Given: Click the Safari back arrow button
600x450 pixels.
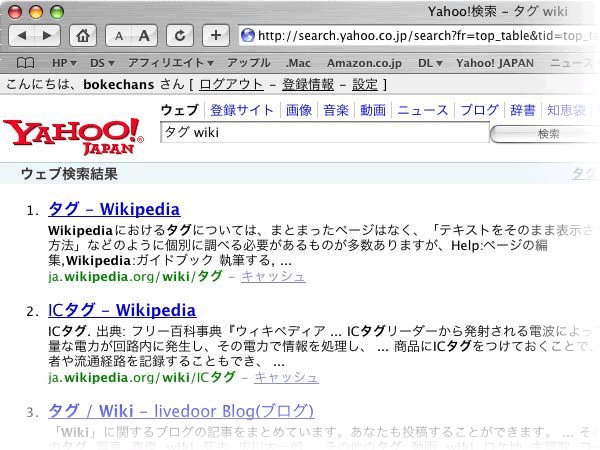Looking at the screenshot, I should click(22, 36).
